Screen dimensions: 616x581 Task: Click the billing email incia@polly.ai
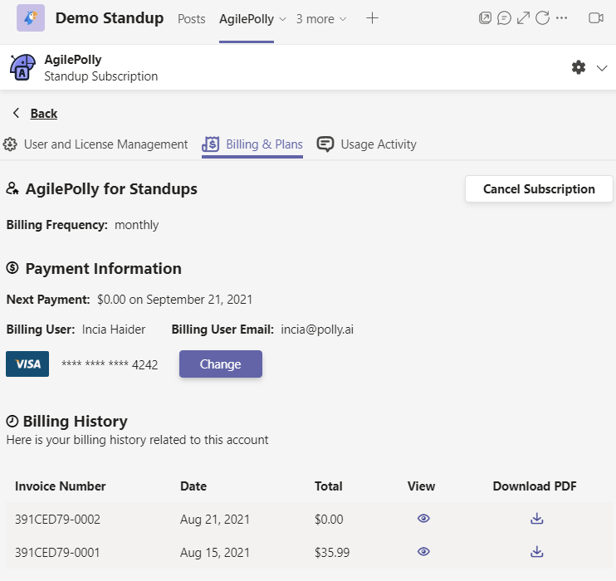click(317, 329)
